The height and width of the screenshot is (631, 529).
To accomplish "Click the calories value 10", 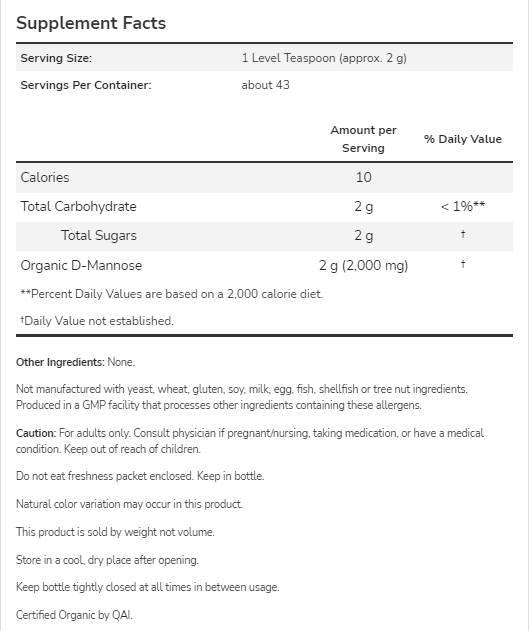I will pos(363,177).
